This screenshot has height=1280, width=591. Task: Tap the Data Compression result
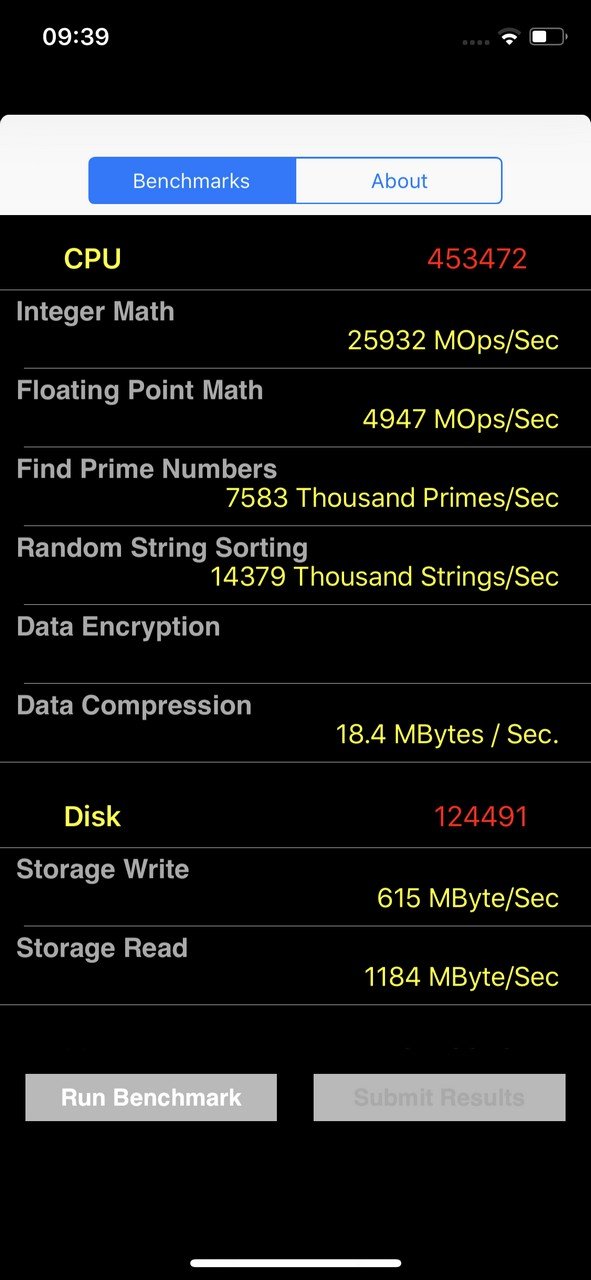point(447,734)
